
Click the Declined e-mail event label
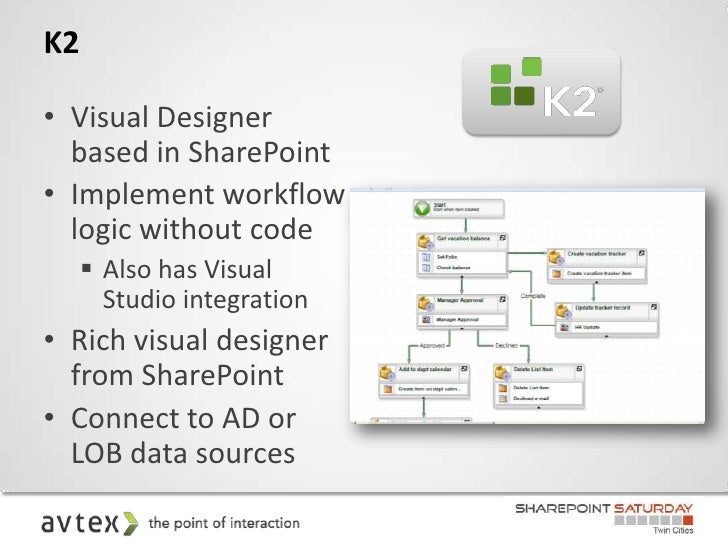(x=531, y=398)
